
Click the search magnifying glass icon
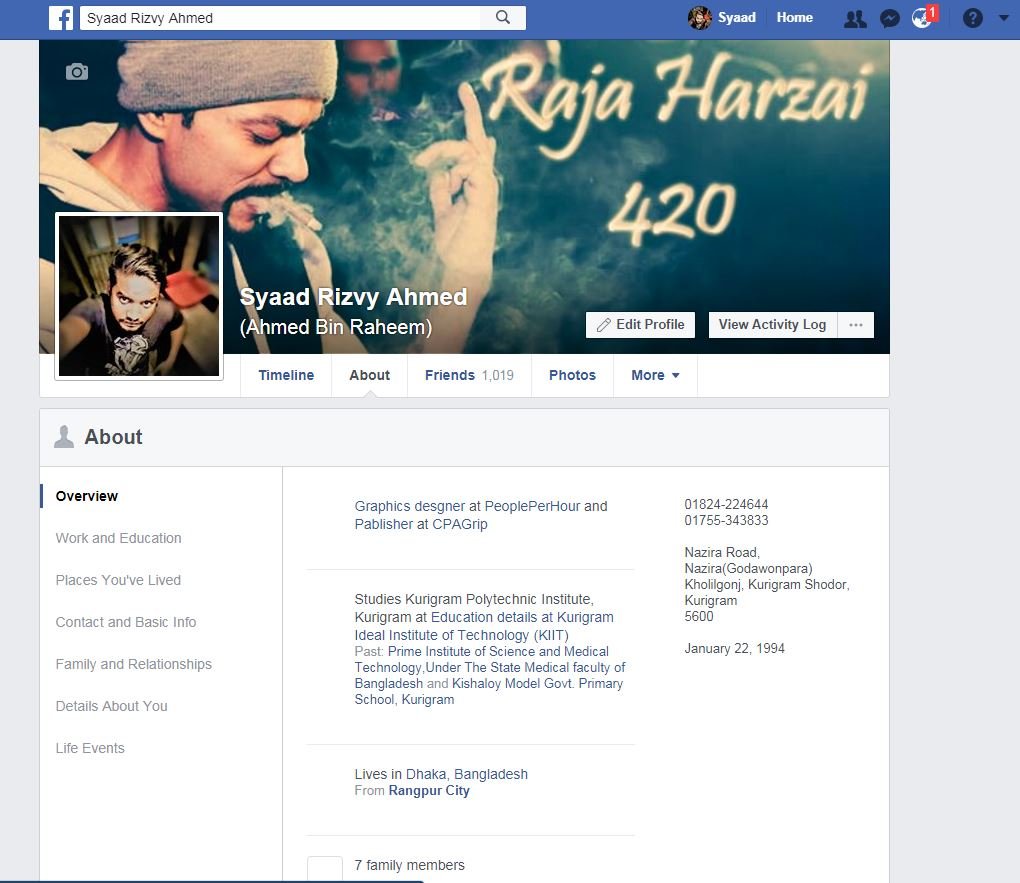pos(503,17)
